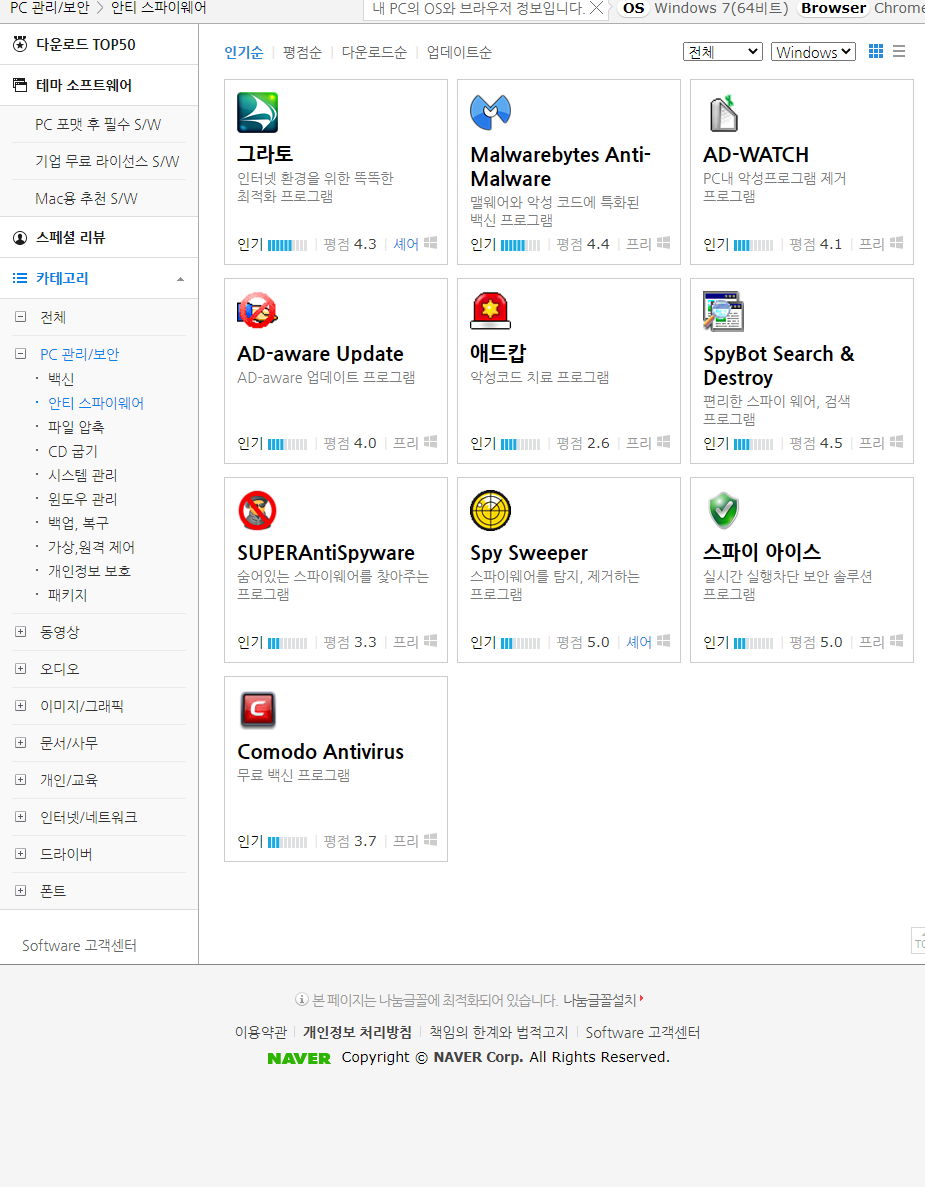The width and height of the screenshot is (925, 1187).
Task: Click the Windows logo on 그라토 card
Action: pos(431,243)
